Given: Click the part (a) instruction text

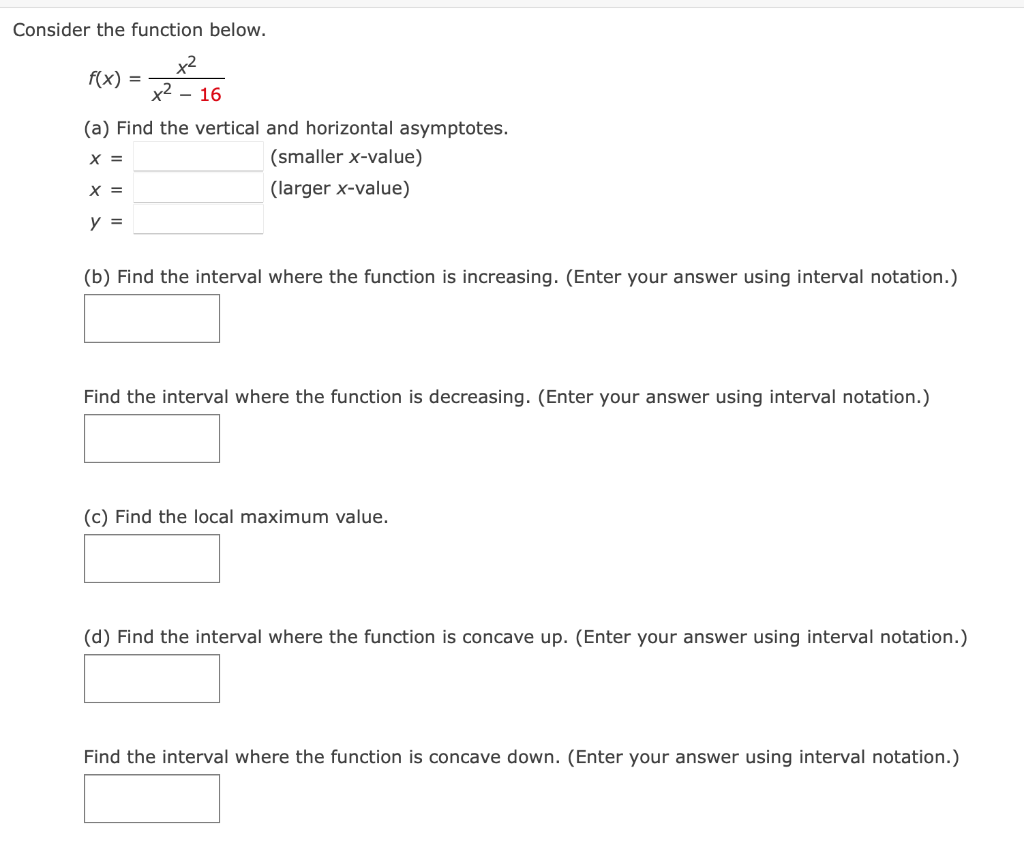Looking at the screenshot, I should pos(296,128).
